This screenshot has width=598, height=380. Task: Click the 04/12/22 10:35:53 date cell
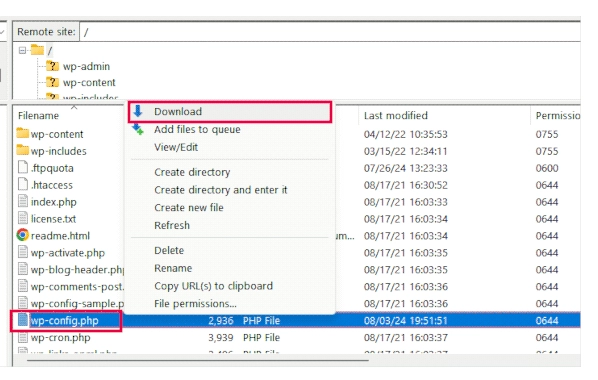click(x=405, y=134)
